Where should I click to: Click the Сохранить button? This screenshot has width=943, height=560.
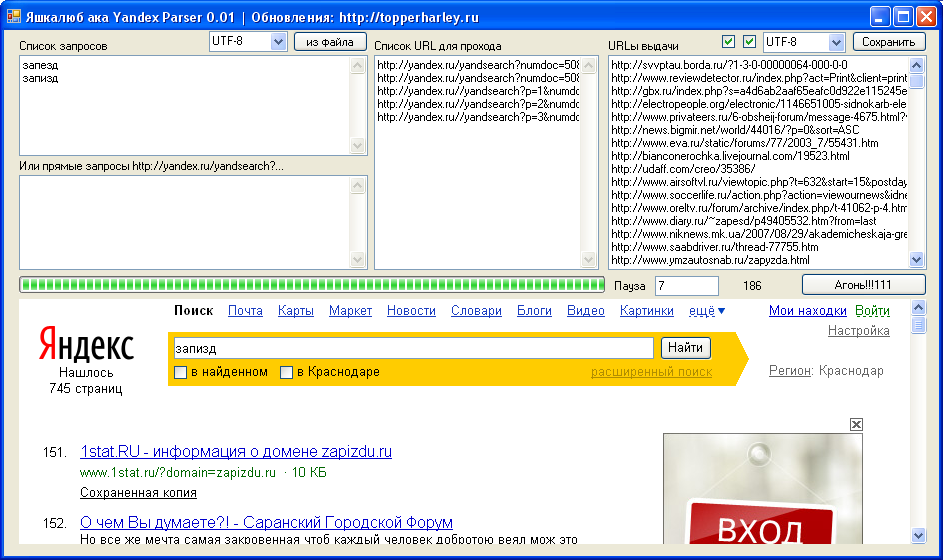[889, 42]
